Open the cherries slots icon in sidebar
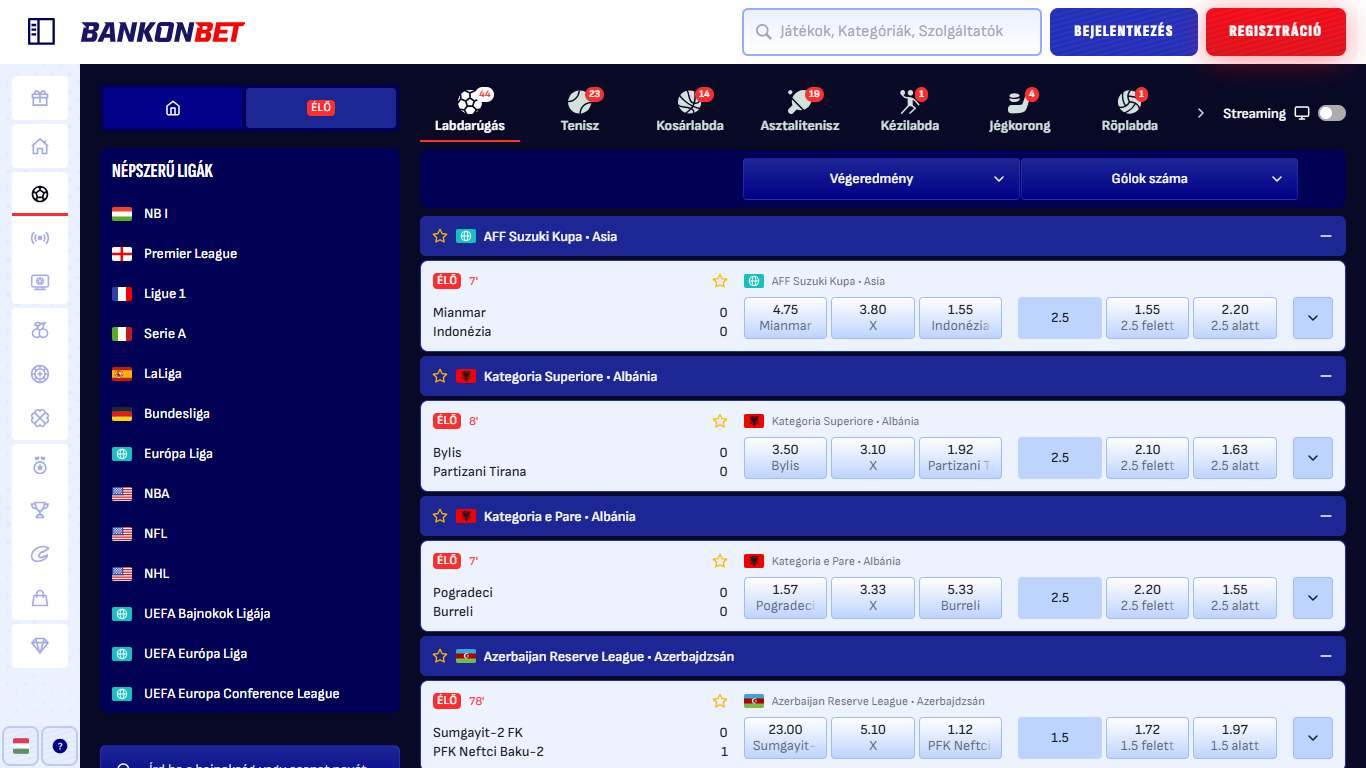 click(40, 330)
